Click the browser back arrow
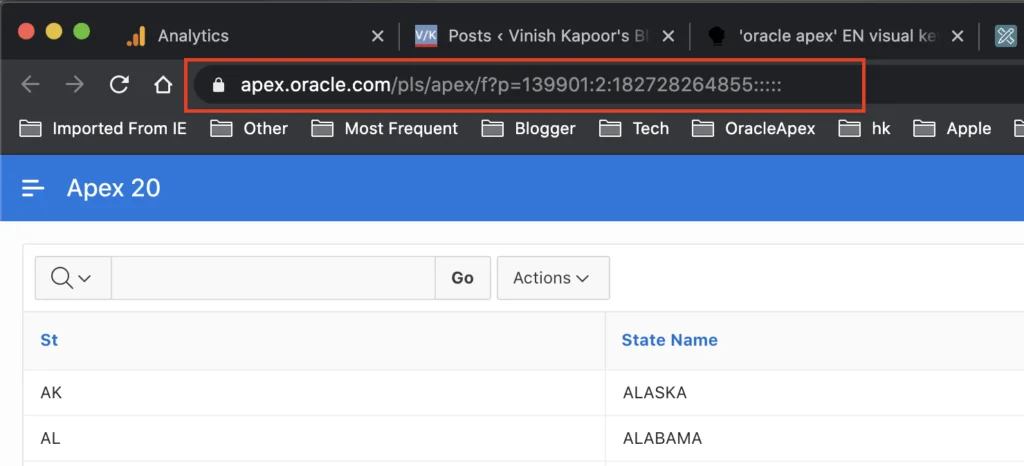This screenshot has width=1024, height=466. pyautogui.click(x=31, y=84)
